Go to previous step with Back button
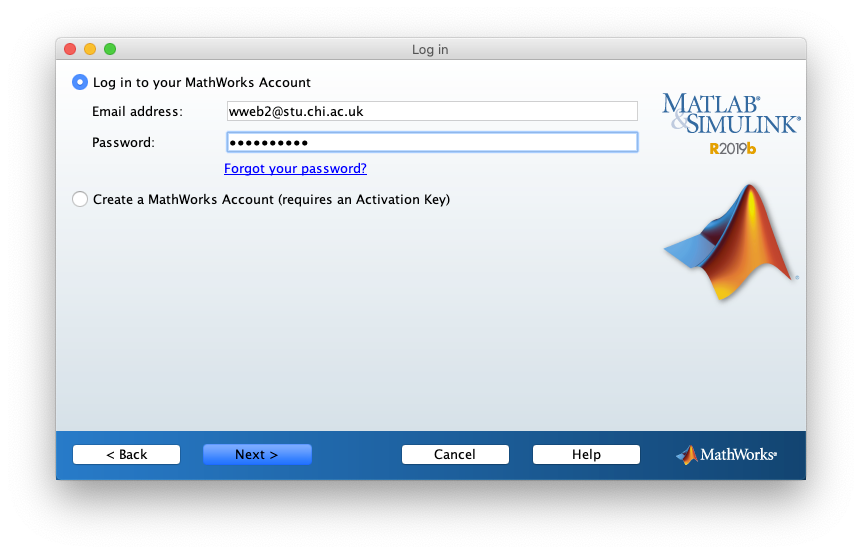 pos(126,455)
